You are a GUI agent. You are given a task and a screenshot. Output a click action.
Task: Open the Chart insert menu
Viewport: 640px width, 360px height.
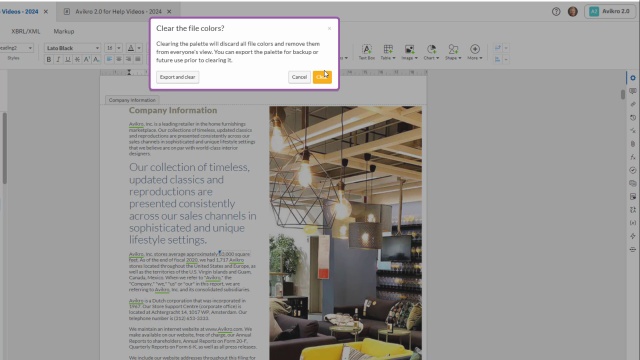tap(431, 52)
